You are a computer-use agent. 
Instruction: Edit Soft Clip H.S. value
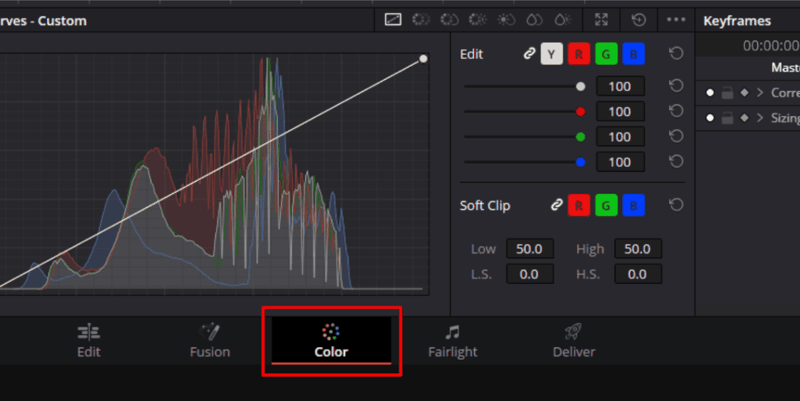(x=638, y=274)
